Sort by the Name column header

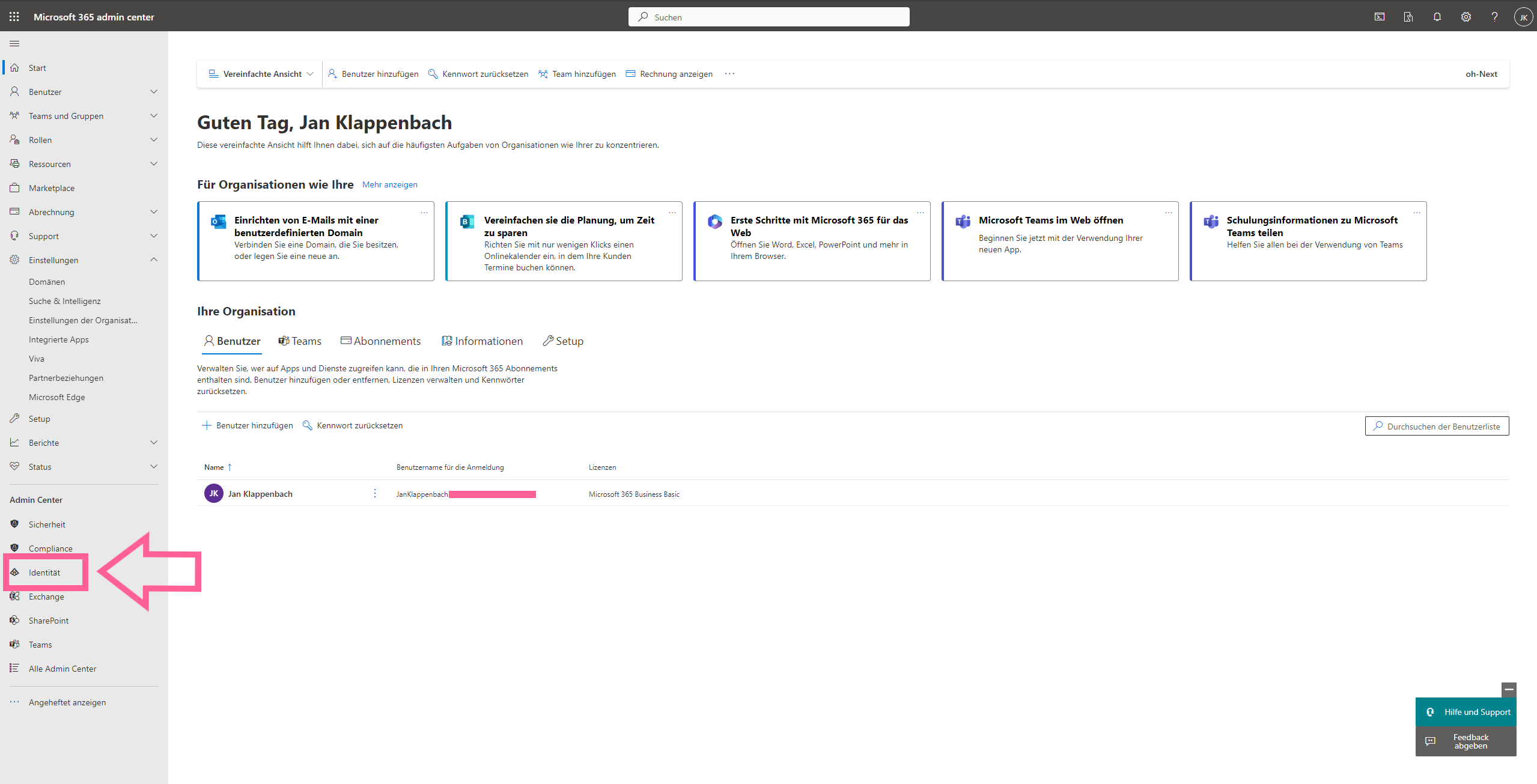pyautogui.click(x=218, y=467)
